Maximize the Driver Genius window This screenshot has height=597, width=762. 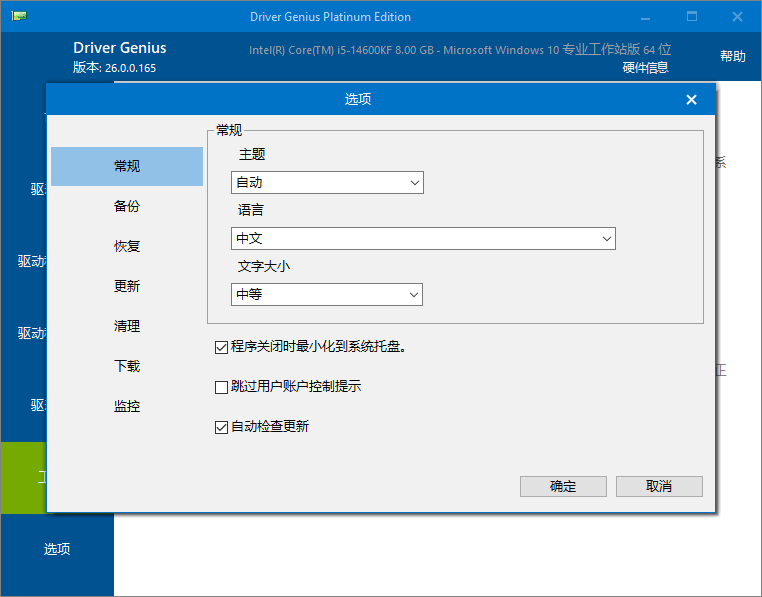[692, 17]
